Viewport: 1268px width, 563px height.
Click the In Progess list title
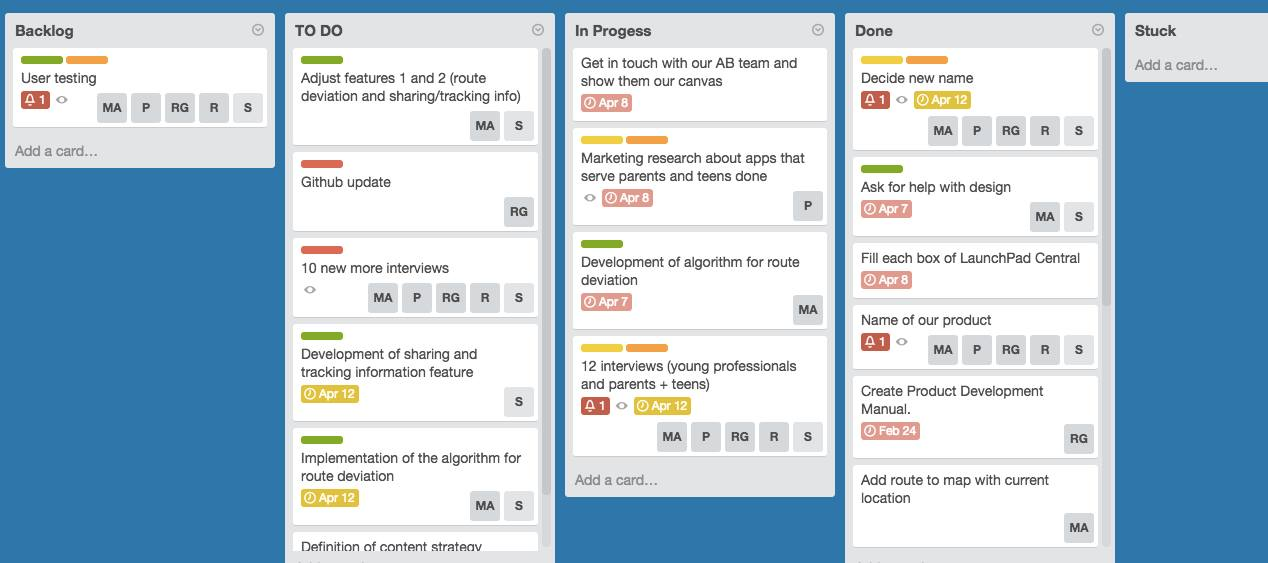613,31
